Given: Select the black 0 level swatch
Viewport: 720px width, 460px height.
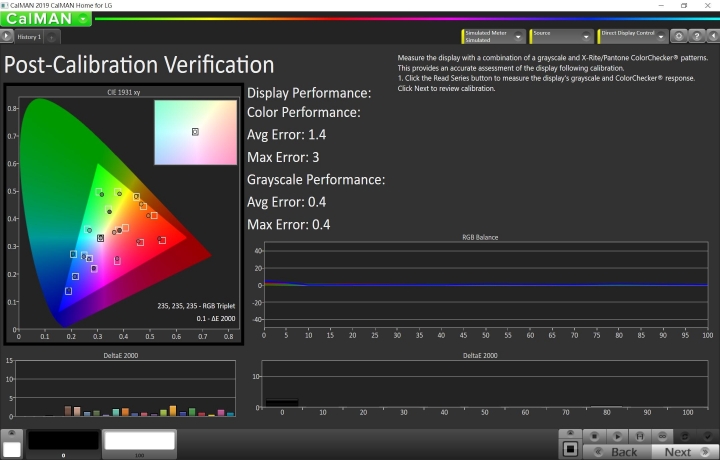Looking at the screenshot, I should pos(63,443).
